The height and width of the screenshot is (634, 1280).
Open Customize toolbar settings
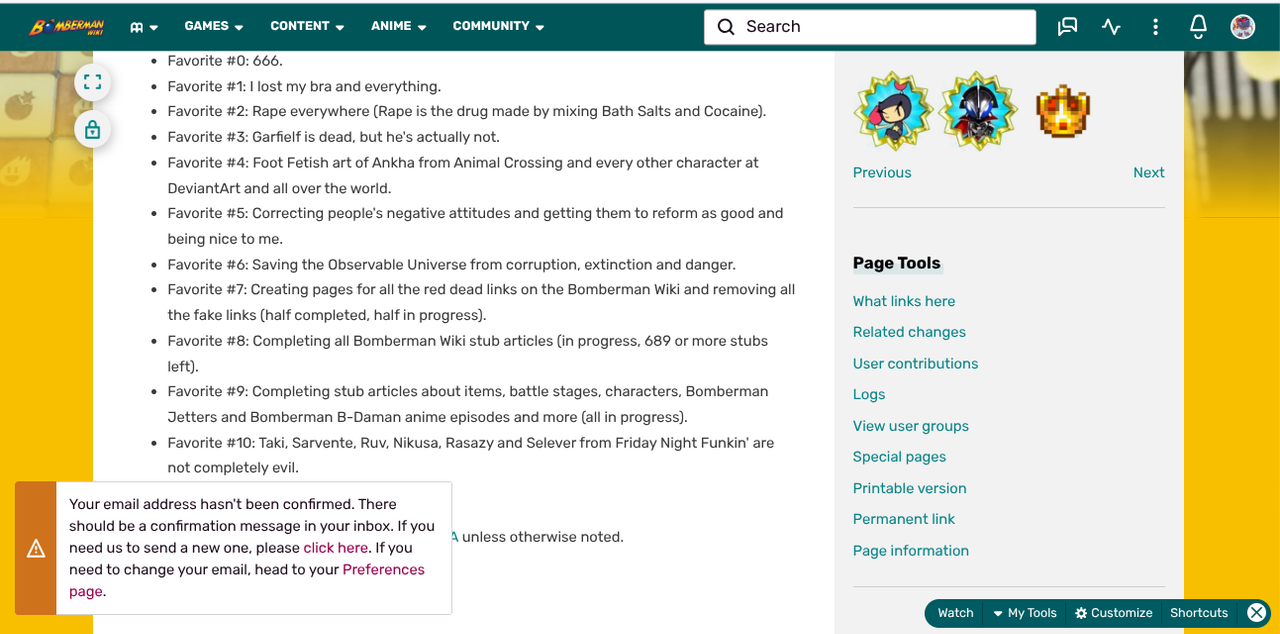1114,613
